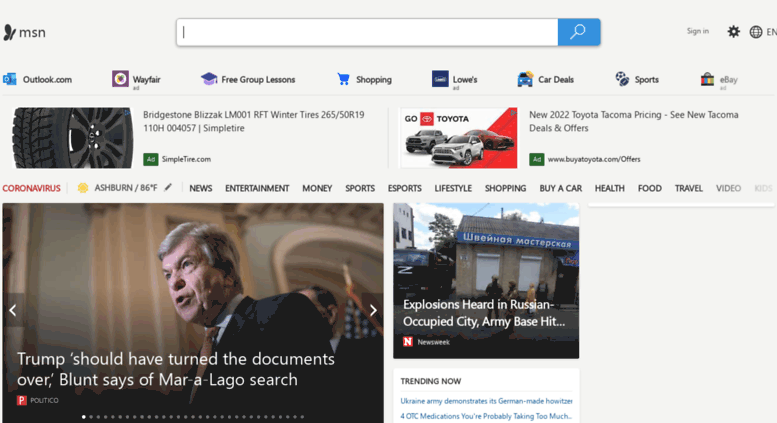
Task: Open the Bridgestone Blizzak tire ad headline
Action: 254,121
